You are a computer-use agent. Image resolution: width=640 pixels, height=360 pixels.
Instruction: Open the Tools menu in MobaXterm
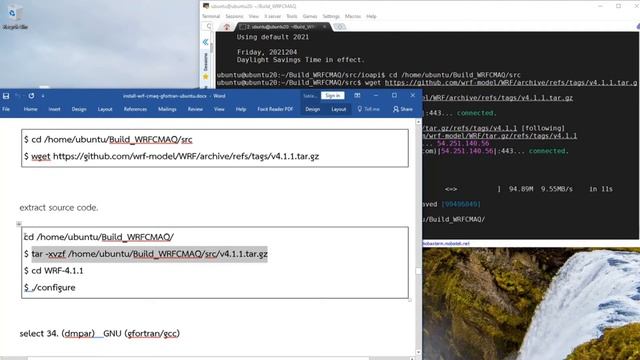click(292, 16)
